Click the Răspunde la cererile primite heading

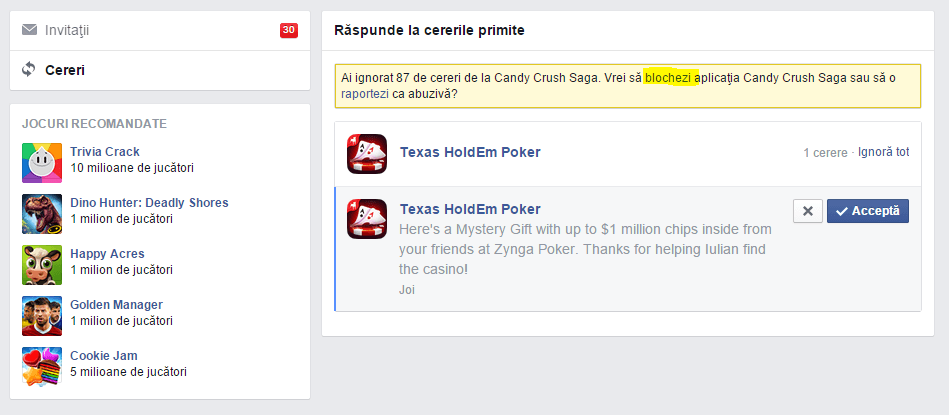point(429,30)
